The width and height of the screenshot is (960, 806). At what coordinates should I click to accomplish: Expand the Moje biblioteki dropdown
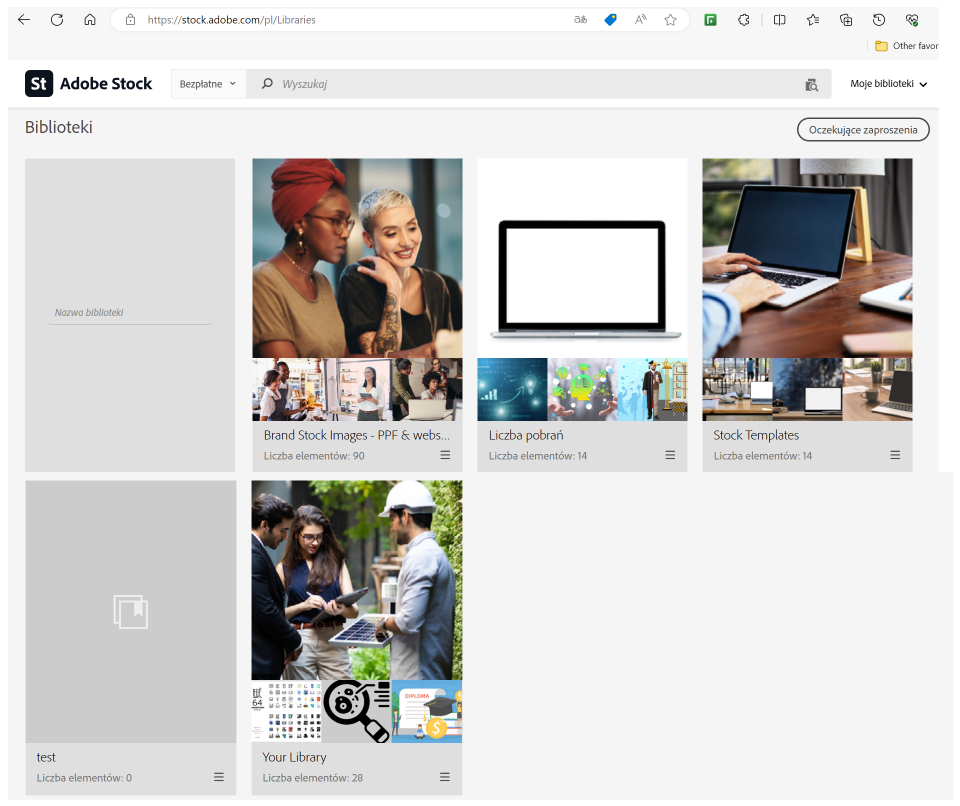888,84
